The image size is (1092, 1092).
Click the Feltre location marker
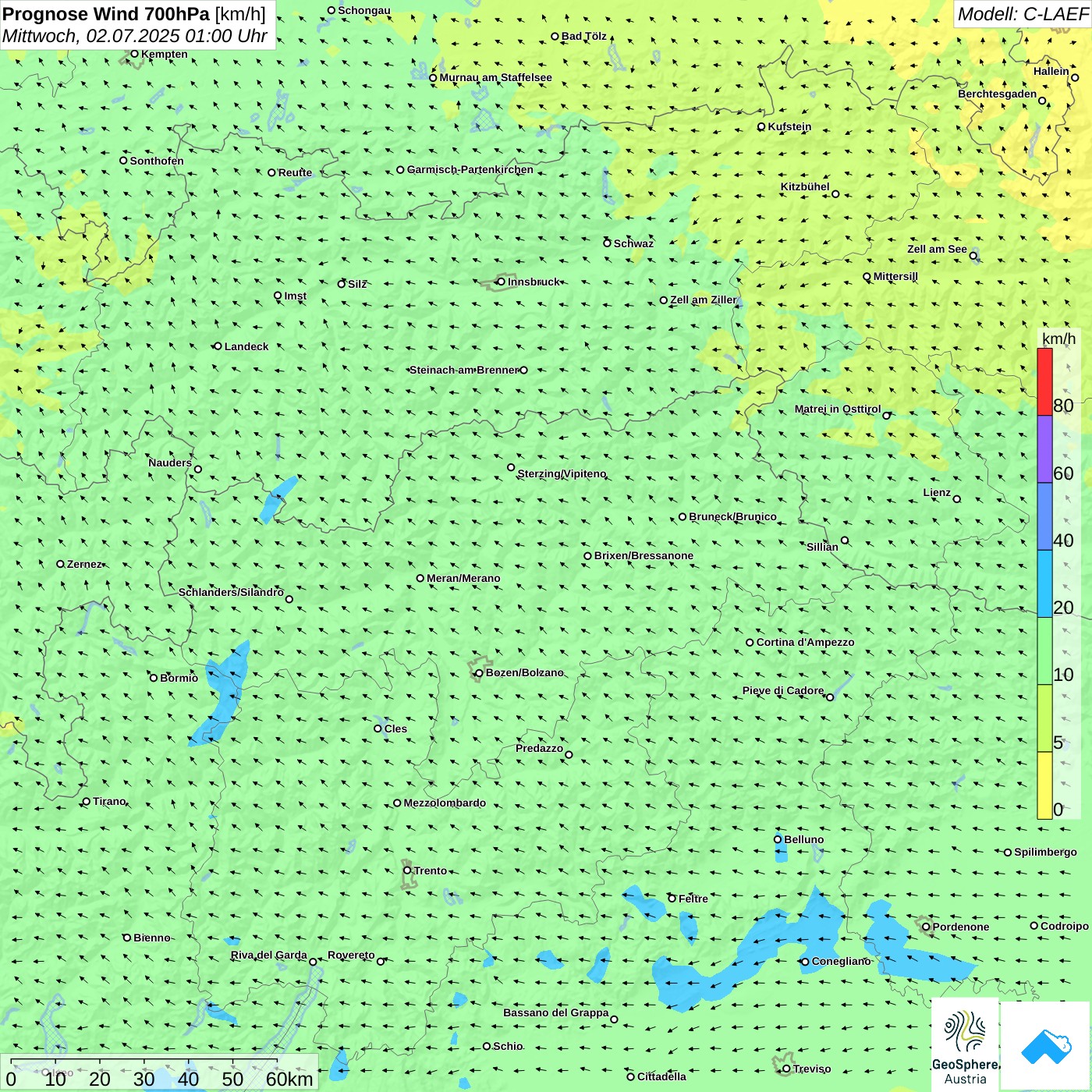pyautogui.click(x=672, y=899)
